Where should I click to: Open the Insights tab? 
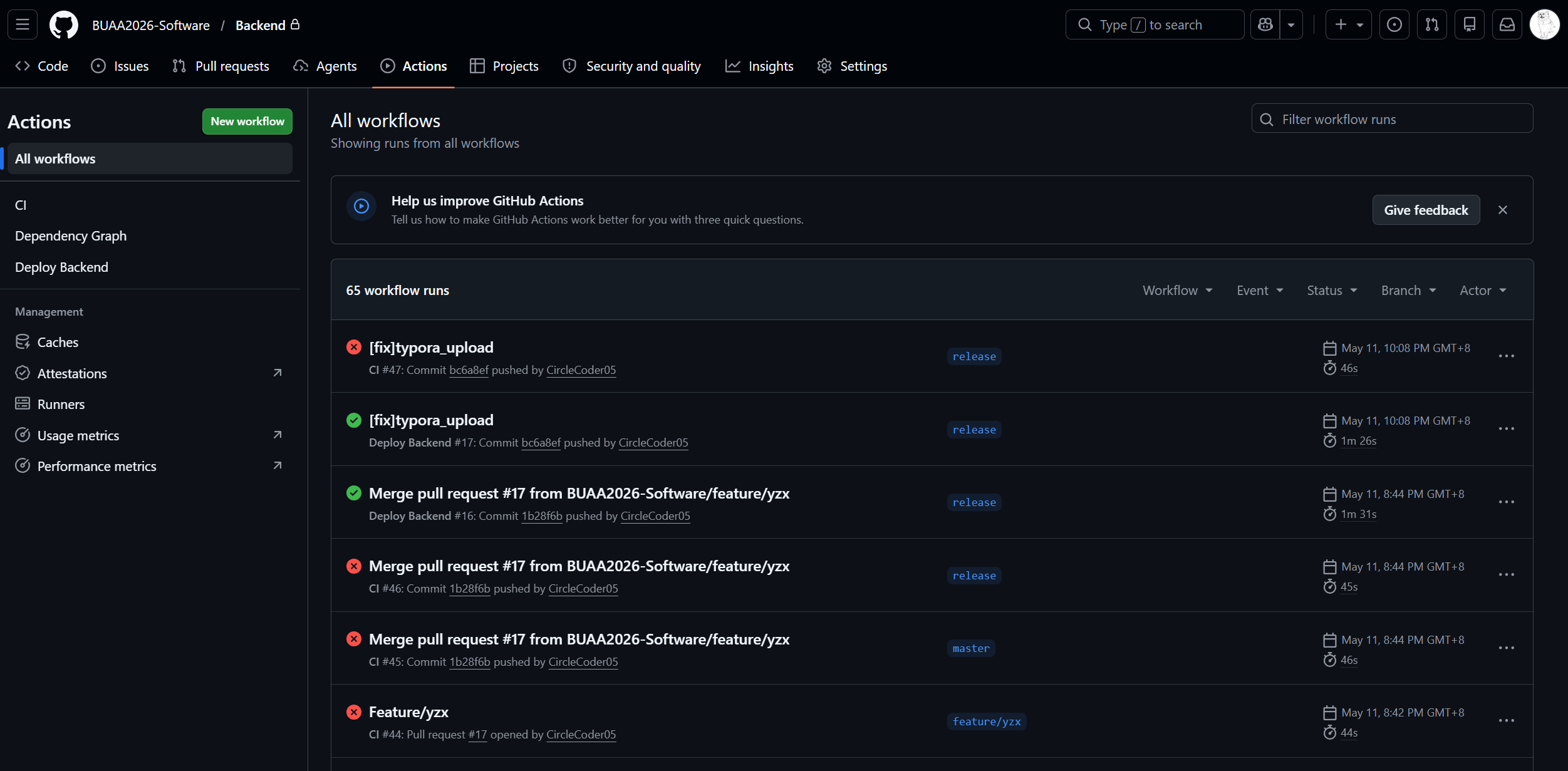point(759,66)
